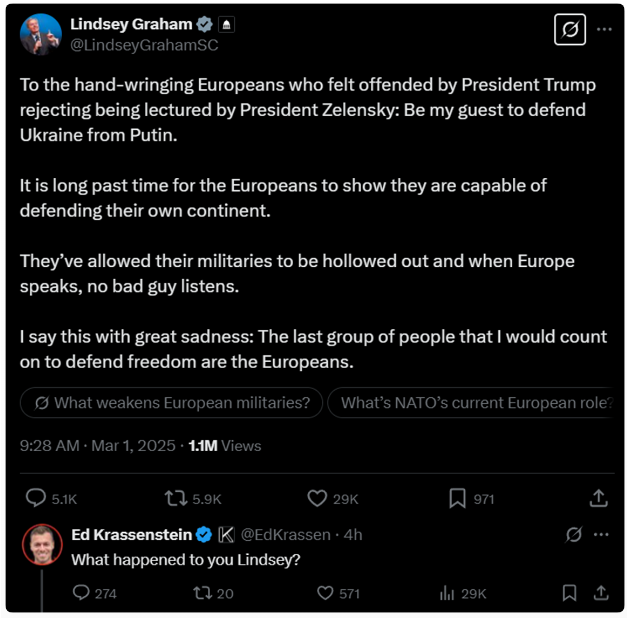Open the three-dot menu on Krassenstein's reply
This screenshot has width=628, height=619.
600,535
